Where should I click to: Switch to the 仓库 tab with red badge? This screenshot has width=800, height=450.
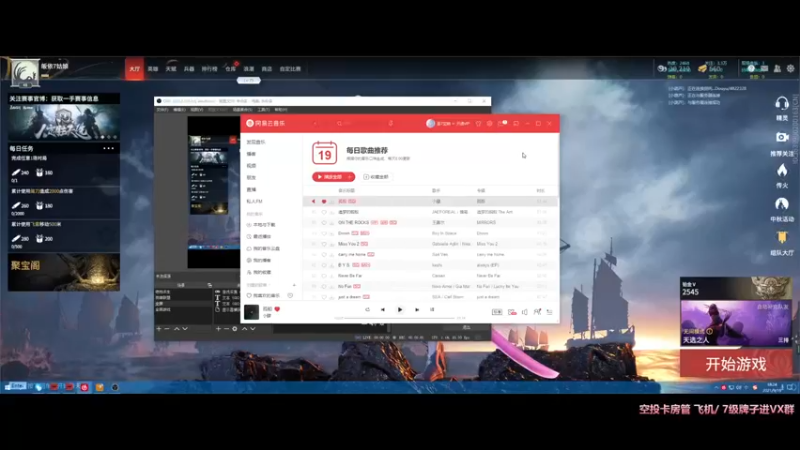[x=231, y=68]
